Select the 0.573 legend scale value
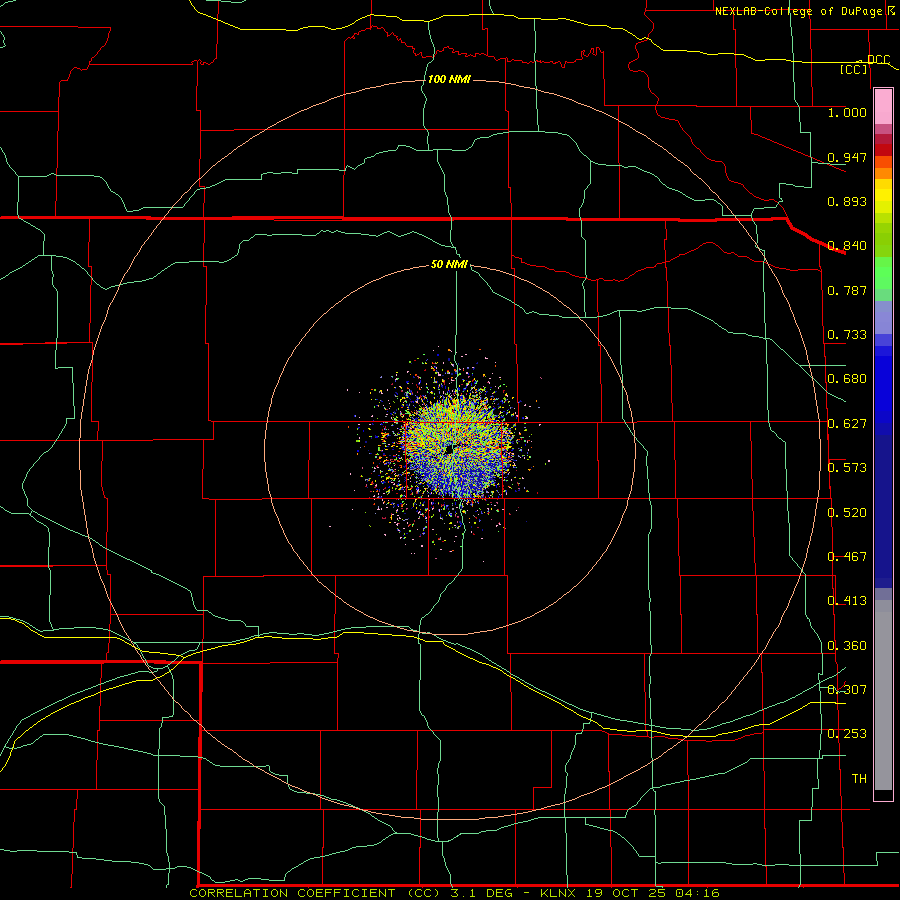This screenshot has height=900, width=900. click(847, 468)
